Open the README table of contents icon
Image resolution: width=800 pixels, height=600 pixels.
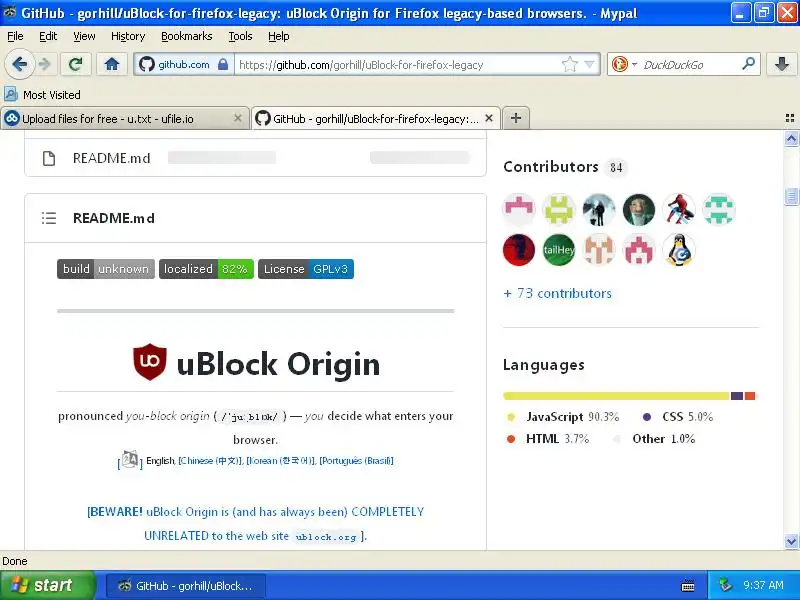tap(49, 218)
